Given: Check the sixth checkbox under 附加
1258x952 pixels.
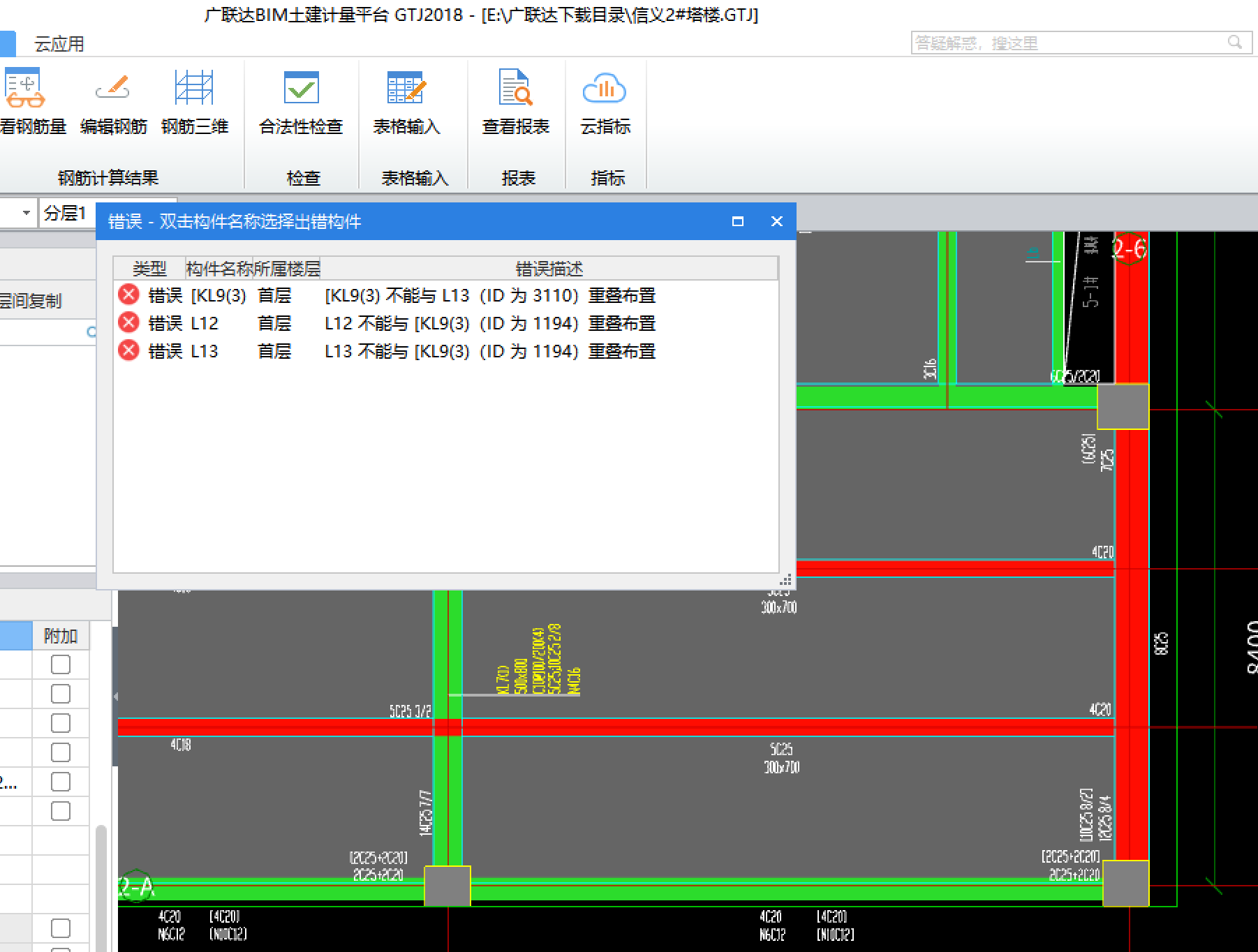Looking at the screenshot, I should tap(61, 811).
